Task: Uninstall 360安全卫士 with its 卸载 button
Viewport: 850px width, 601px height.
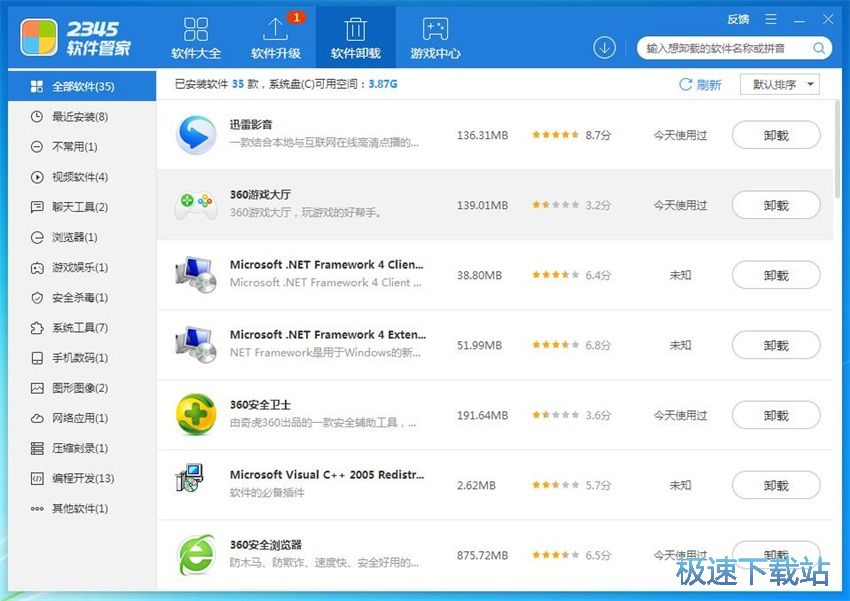Action: point(776,415)
